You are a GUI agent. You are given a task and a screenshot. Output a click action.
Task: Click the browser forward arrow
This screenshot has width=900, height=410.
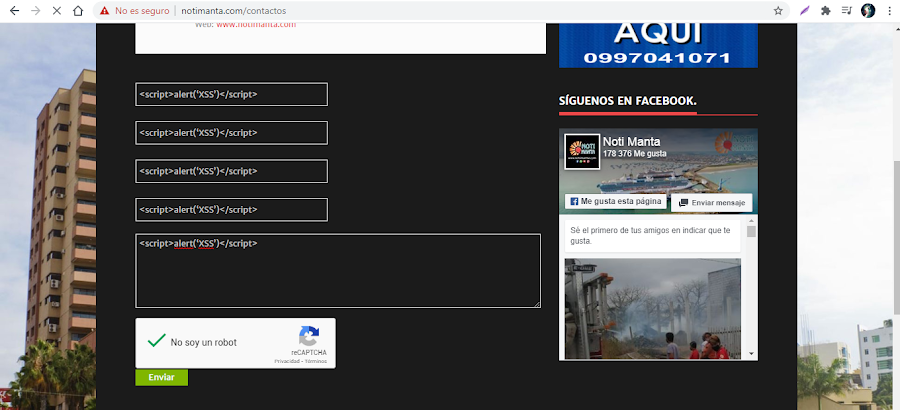(36, 11)
